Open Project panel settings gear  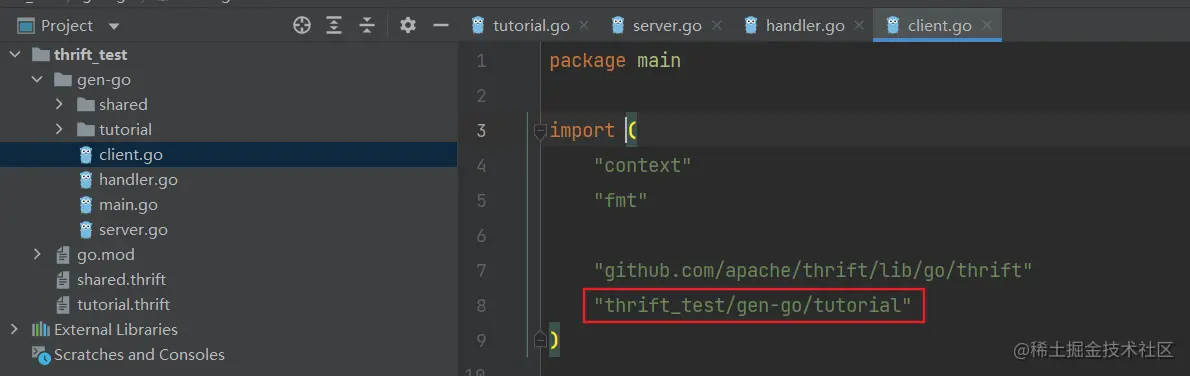pos(408,26)
